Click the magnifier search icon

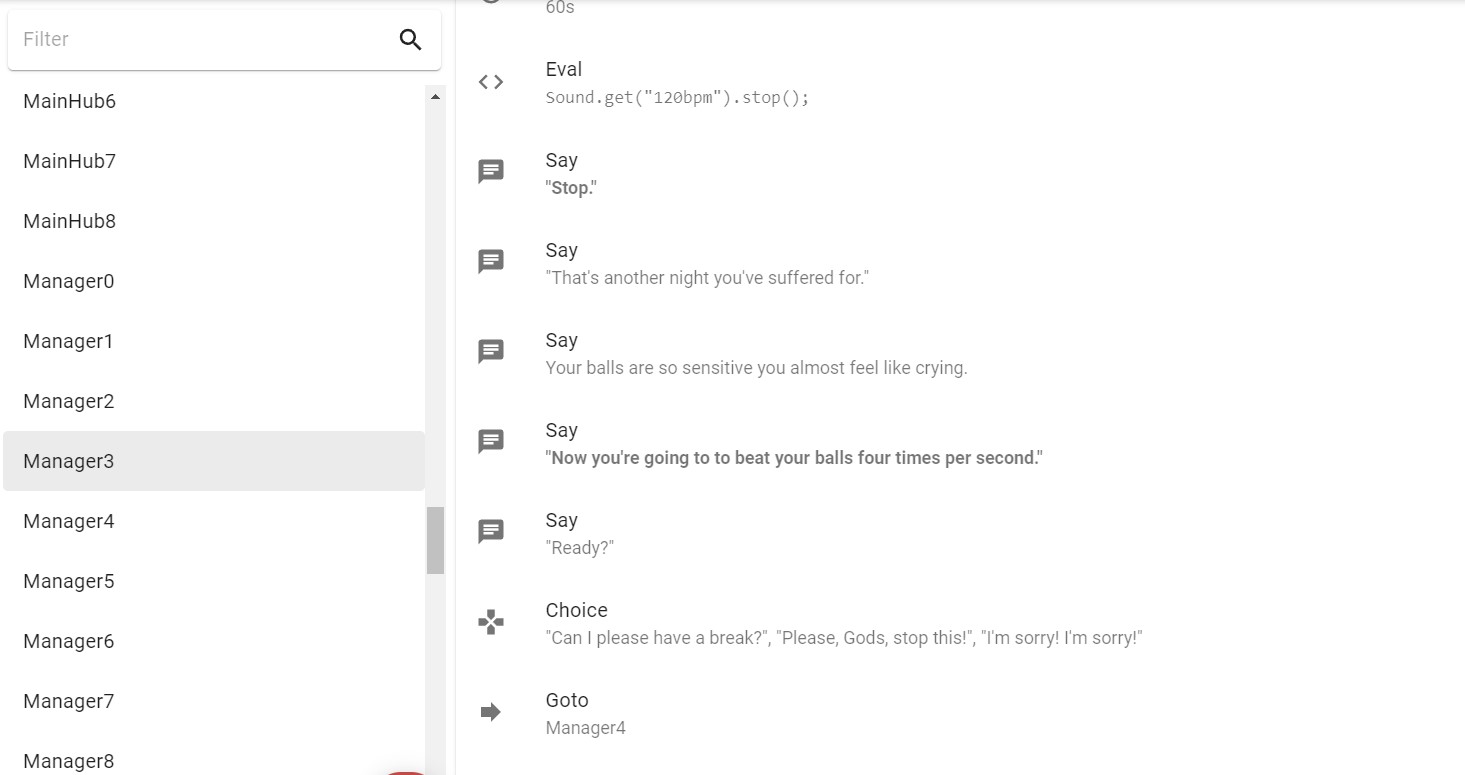tap(410, 39)
